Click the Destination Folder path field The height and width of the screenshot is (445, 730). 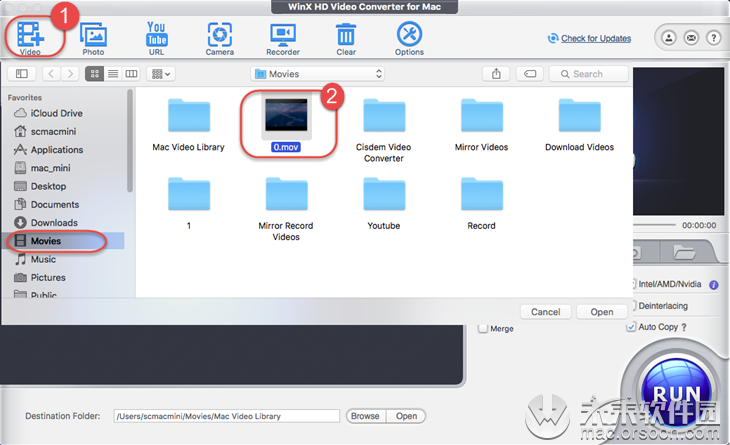(x=227, y=416)
